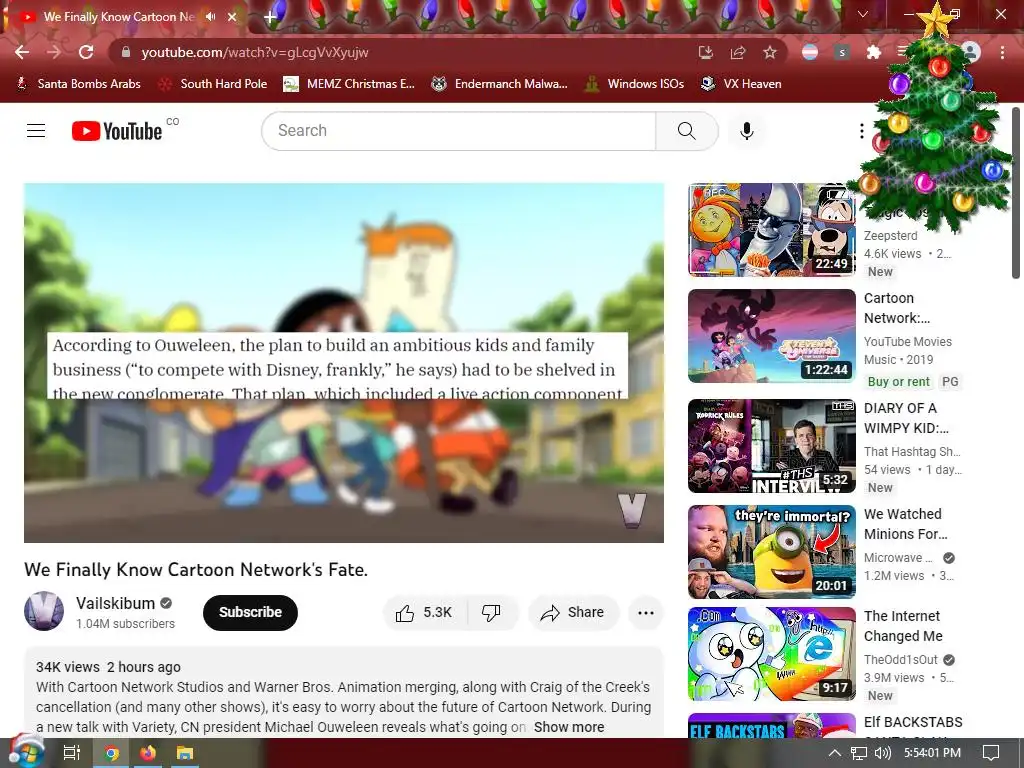Open system volume tray icon

(882, 753)
